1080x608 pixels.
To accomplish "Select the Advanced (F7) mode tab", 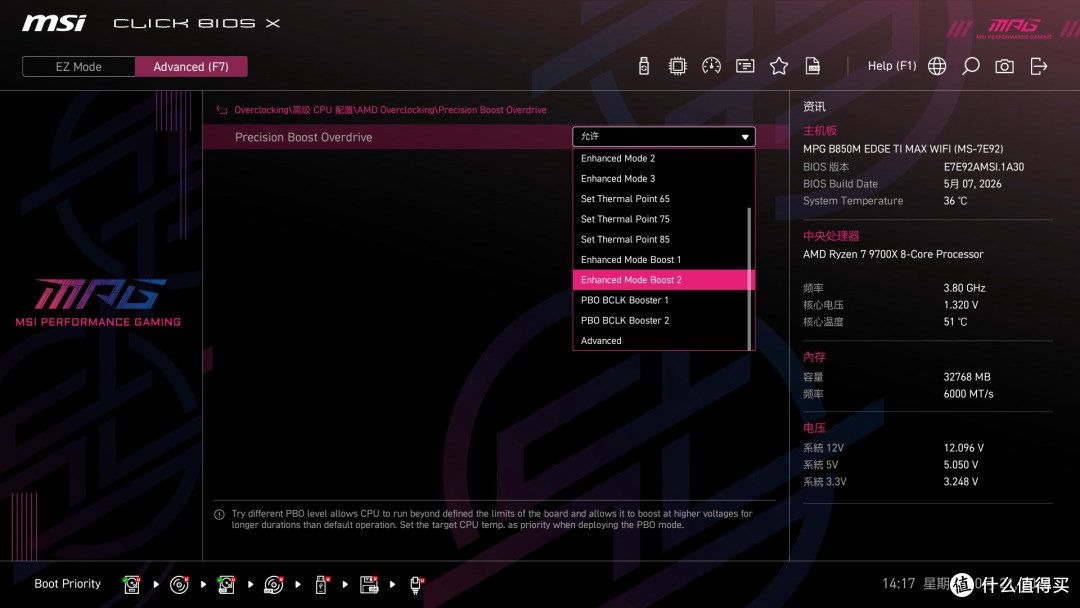I will point(191,67).
